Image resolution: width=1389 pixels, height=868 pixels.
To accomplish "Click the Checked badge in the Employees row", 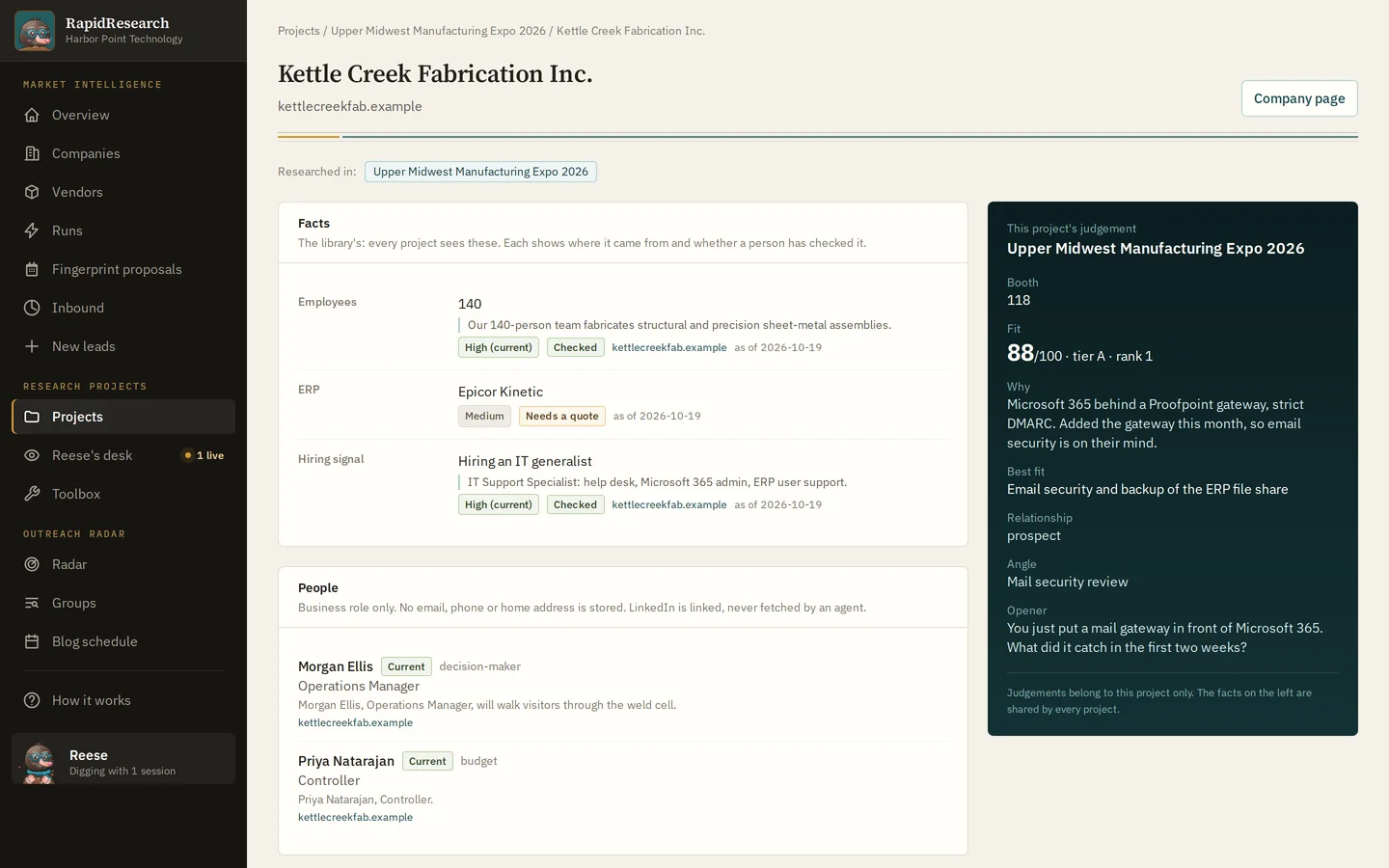I will 576,347.
